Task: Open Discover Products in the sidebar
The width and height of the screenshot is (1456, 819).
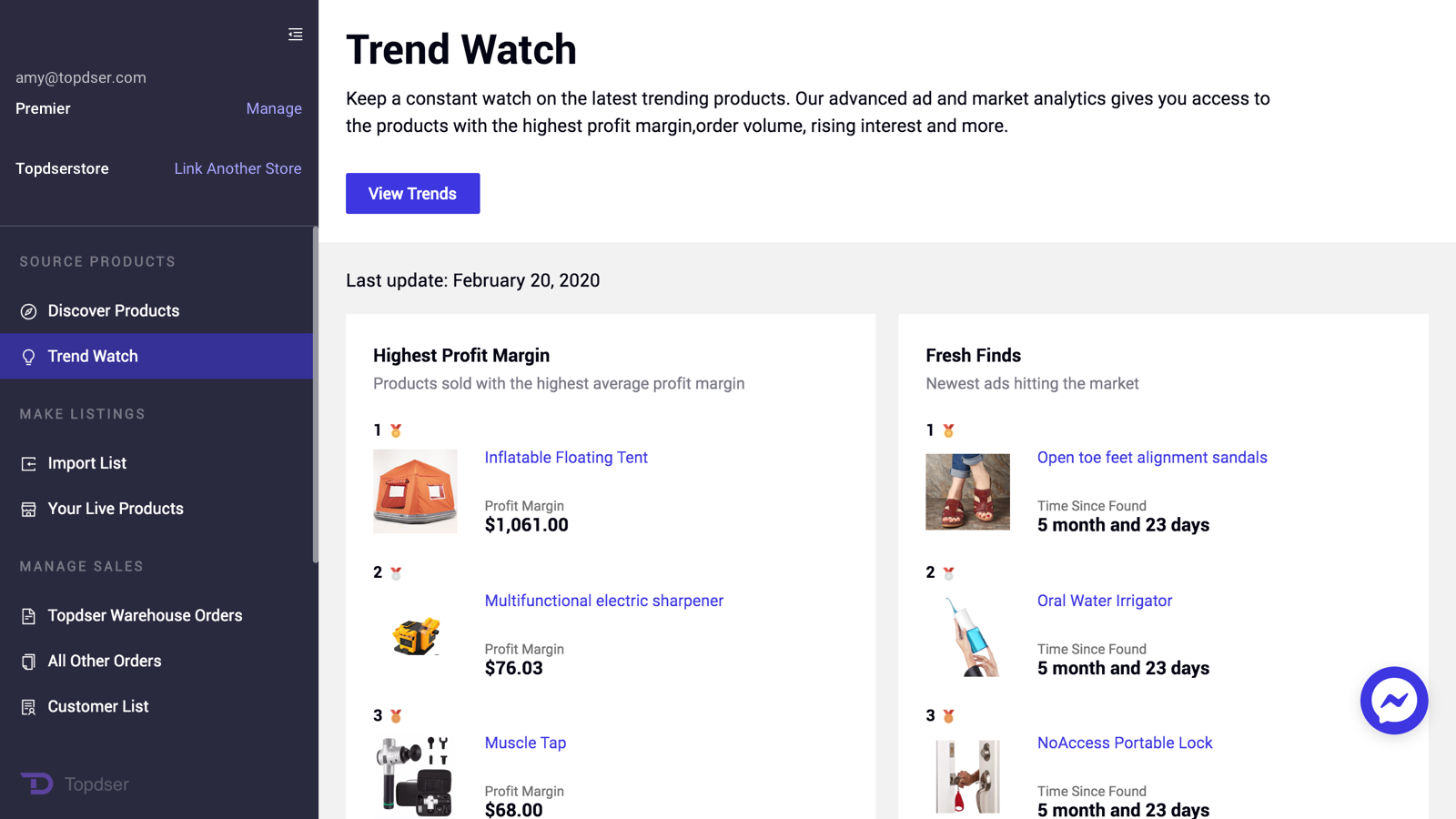Action: pos(114,311)
